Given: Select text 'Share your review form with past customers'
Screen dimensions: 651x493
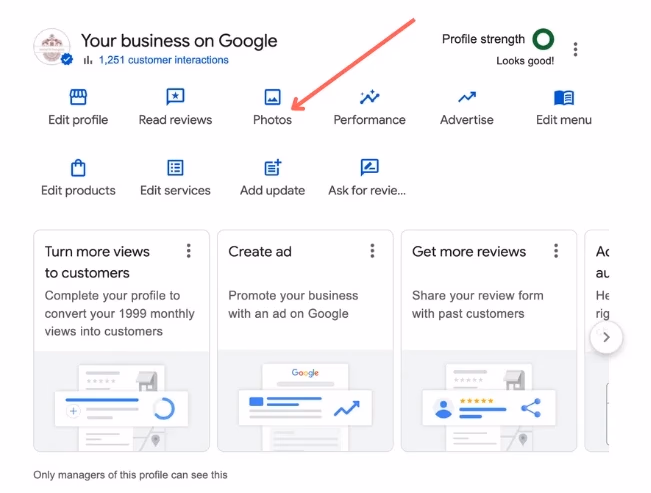Looking at the screenshot, I should (x=477, y=304).
